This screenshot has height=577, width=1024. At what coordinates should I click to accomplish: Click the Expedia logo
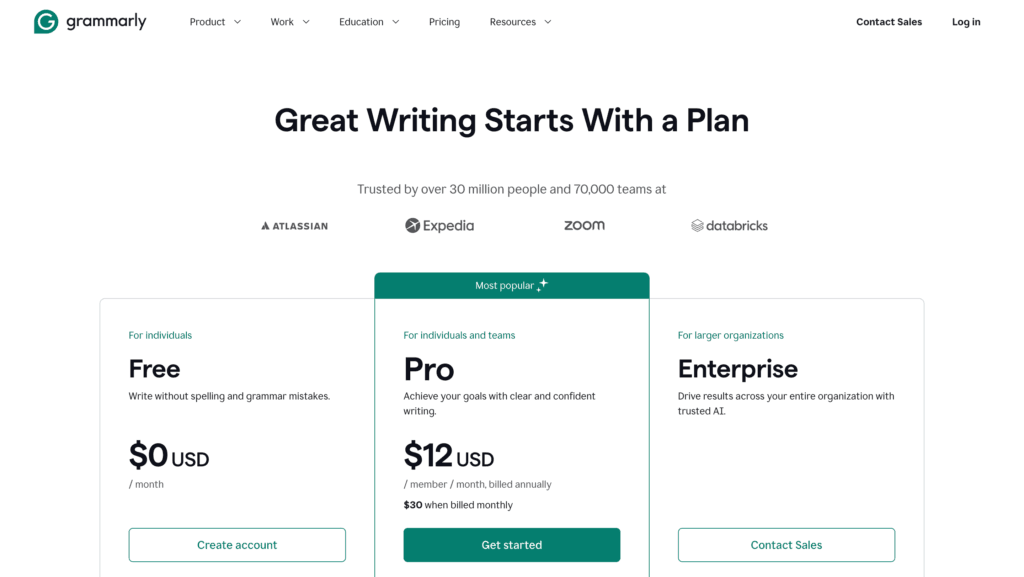pyautogui.click(x=439, y=226)
